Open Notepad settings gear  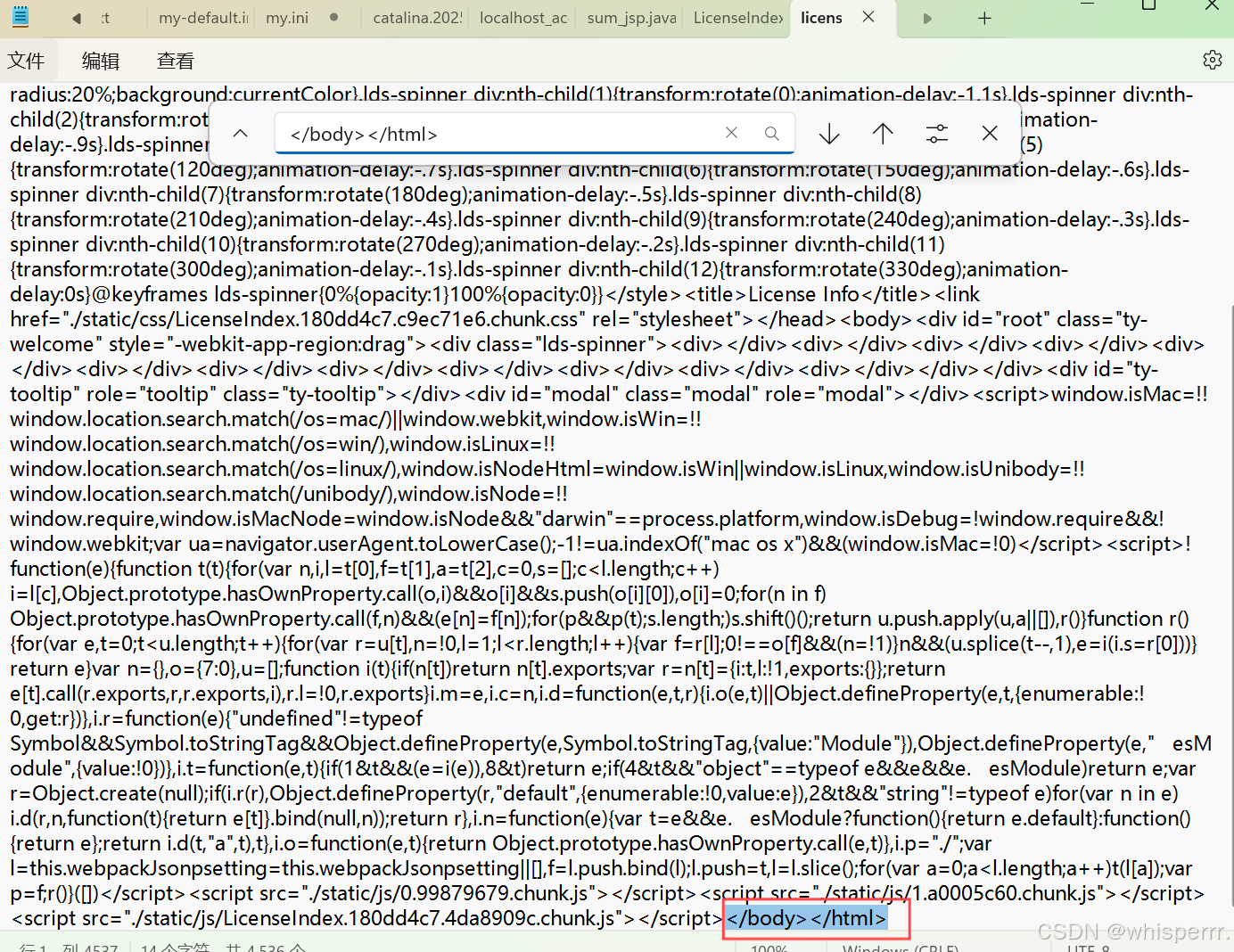coord(1212,60)
